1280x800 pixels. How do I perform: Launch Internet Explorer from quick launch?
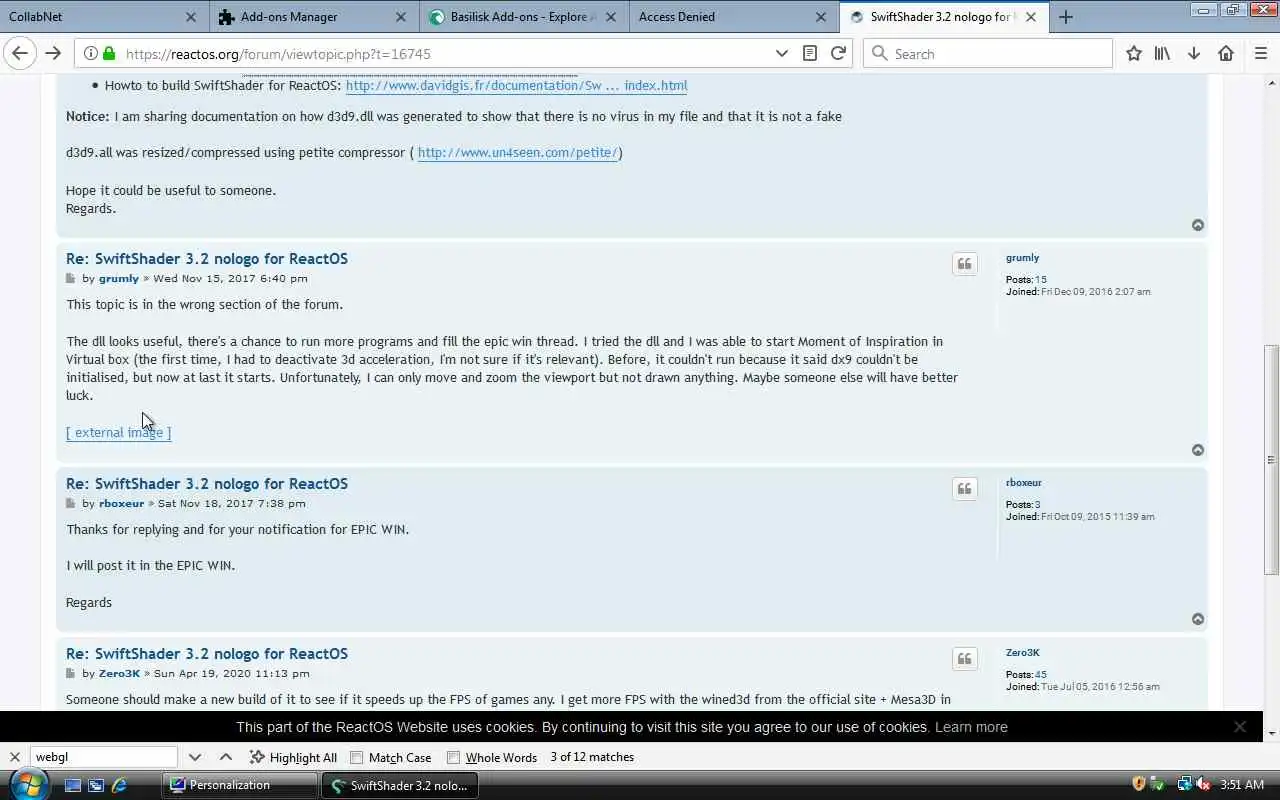click(x=119, y=785)
